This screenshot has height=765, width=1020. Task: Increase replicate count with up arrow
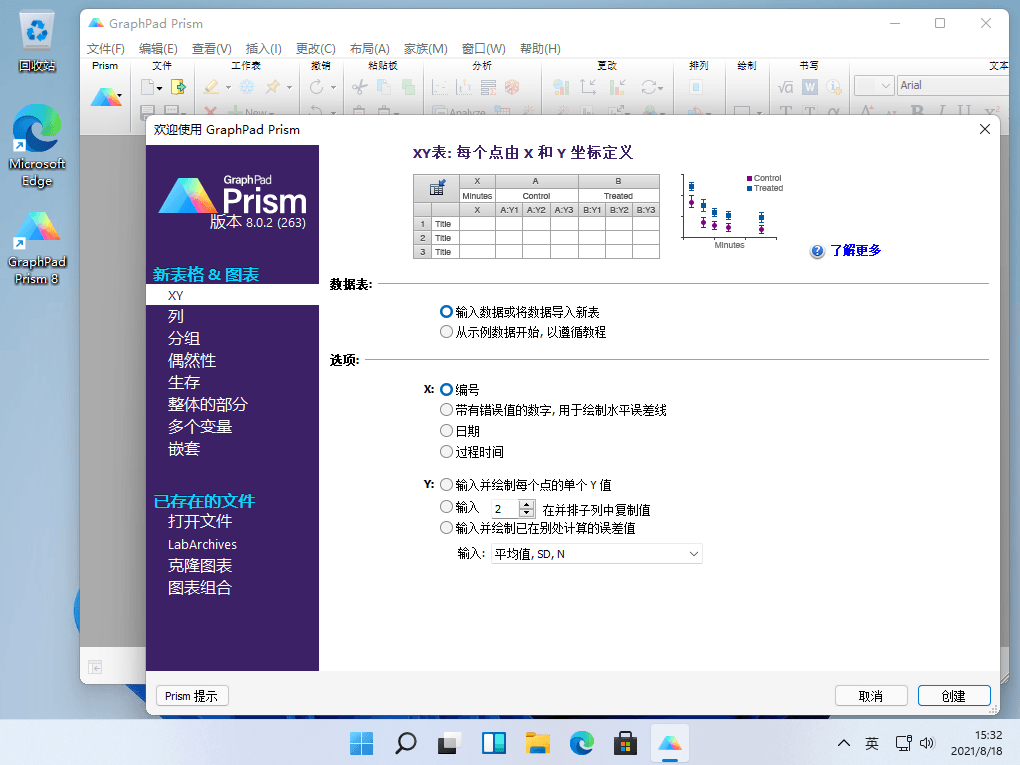pos(527,505)
